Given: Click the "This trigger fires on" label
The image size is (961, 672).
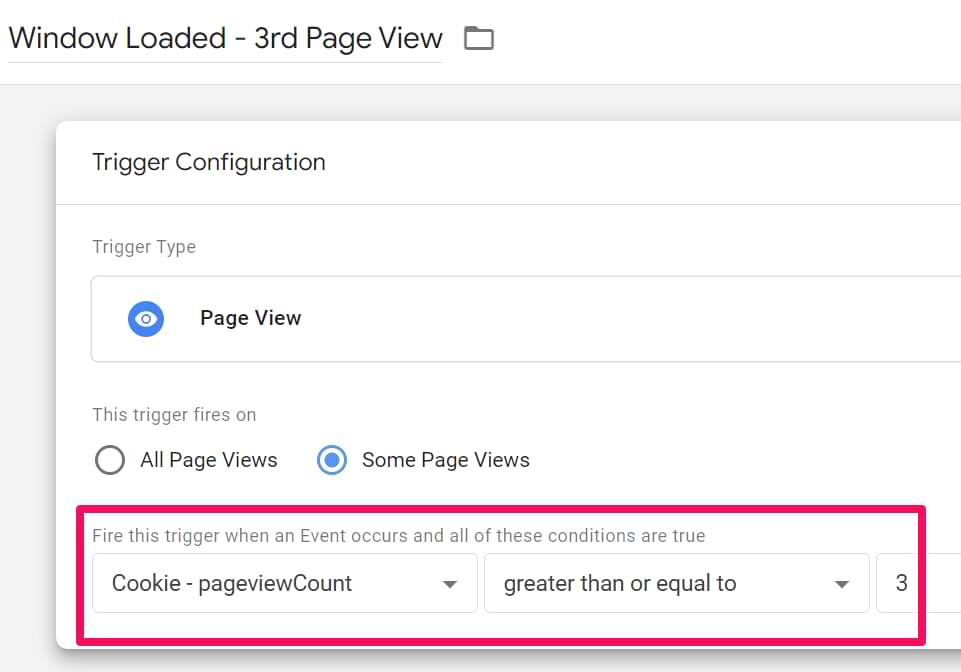Looking at the screenshot, I should point(174,414).
